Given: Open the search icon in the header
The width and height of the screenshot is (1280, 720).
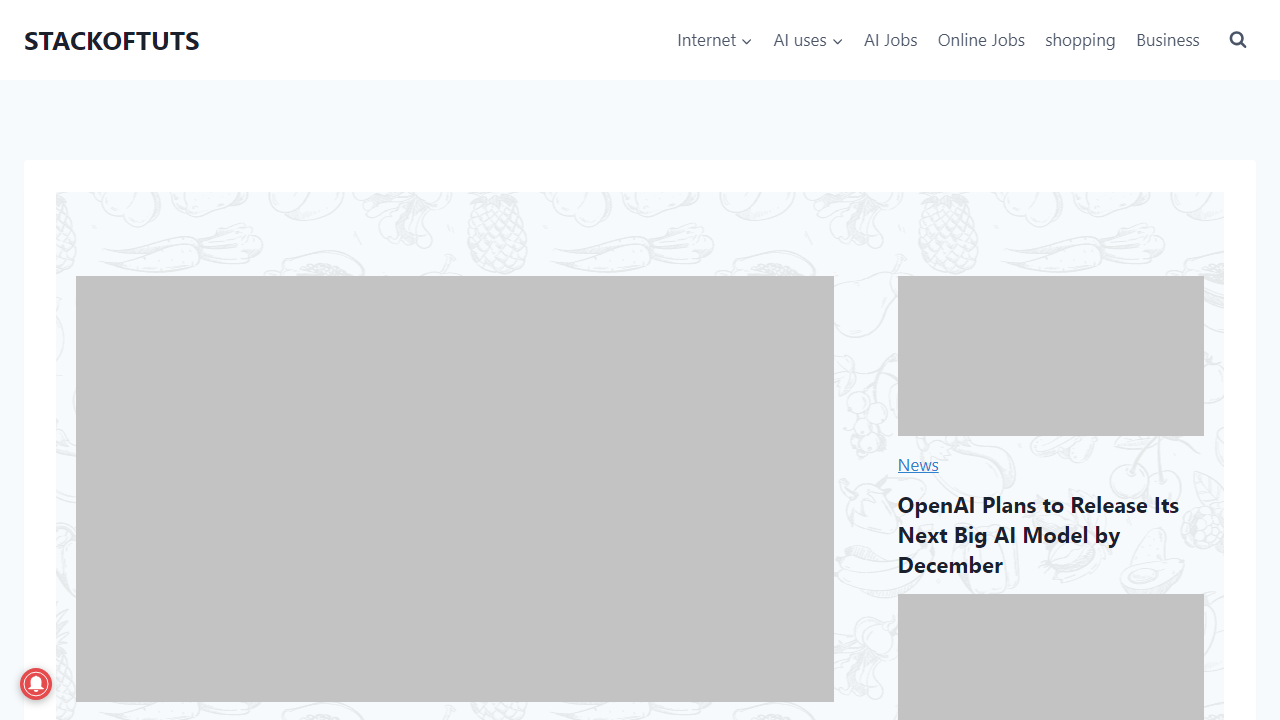Looking at the screenshot, I should coord(1238,40).
